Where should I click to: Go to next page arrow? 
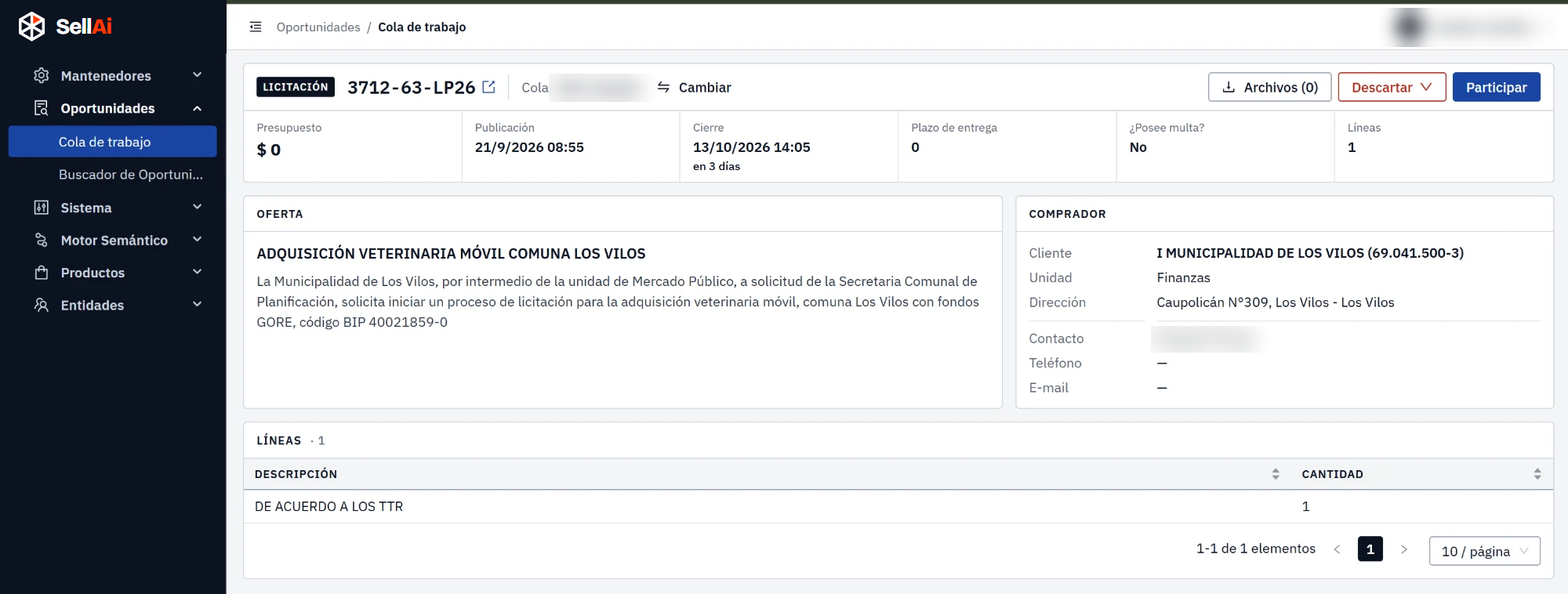pyautogui.click(x=1404, y=549)
